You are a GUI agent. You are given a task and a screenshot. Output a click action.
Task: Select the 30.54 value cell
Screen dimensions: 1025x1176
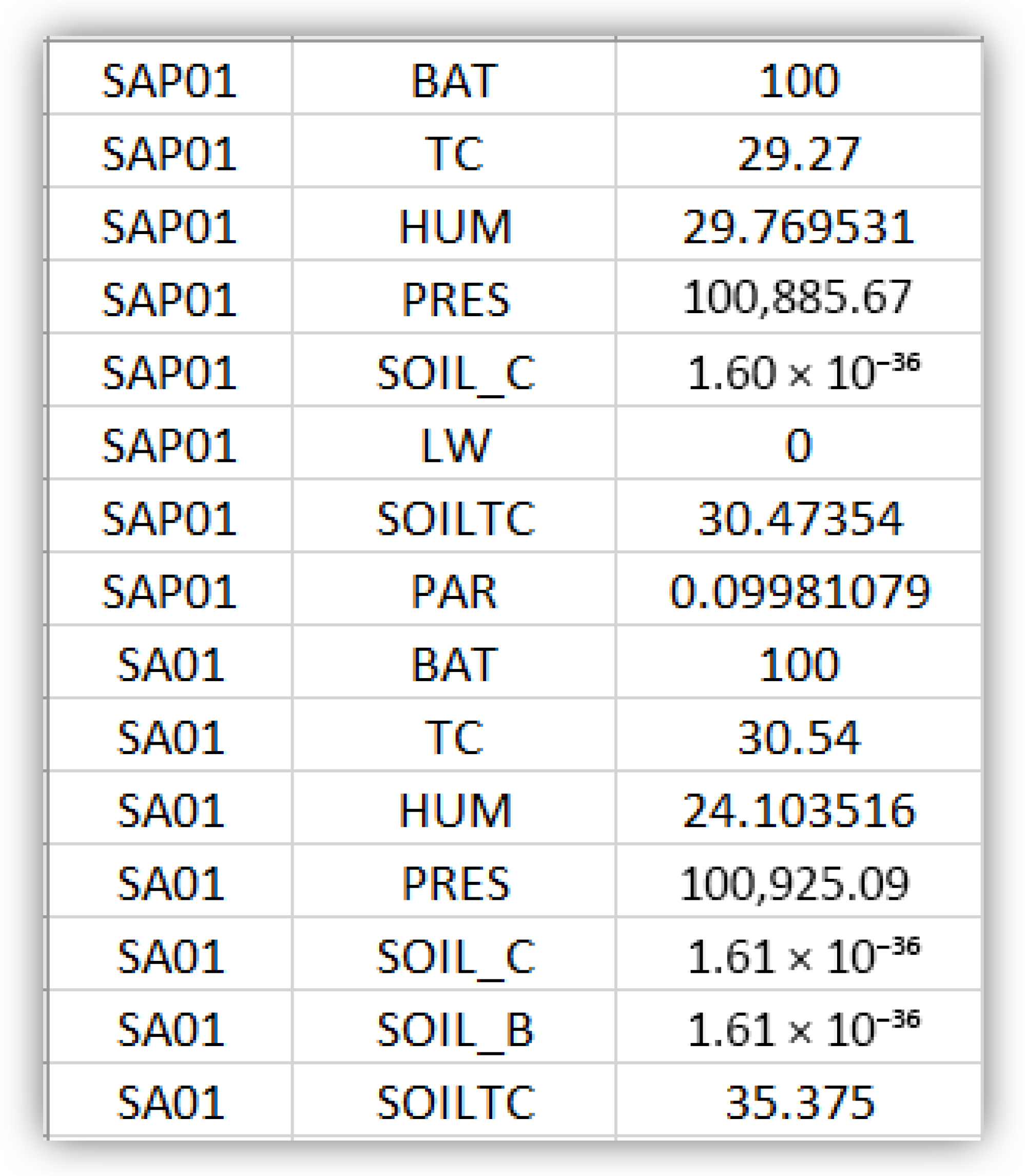[799, 737]
